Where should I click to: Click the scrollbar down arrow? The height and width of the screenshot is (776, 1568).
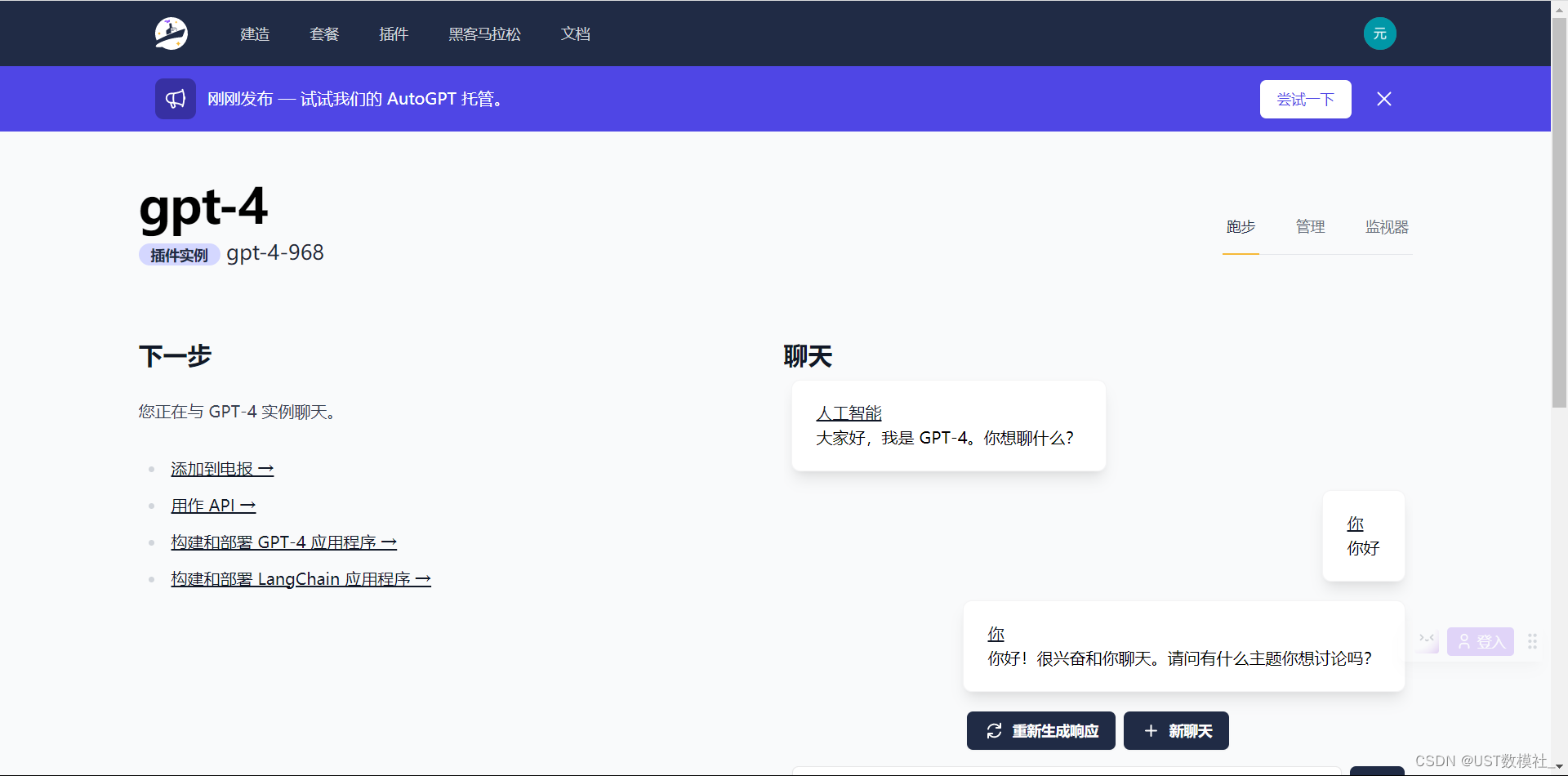(1559, 768)
